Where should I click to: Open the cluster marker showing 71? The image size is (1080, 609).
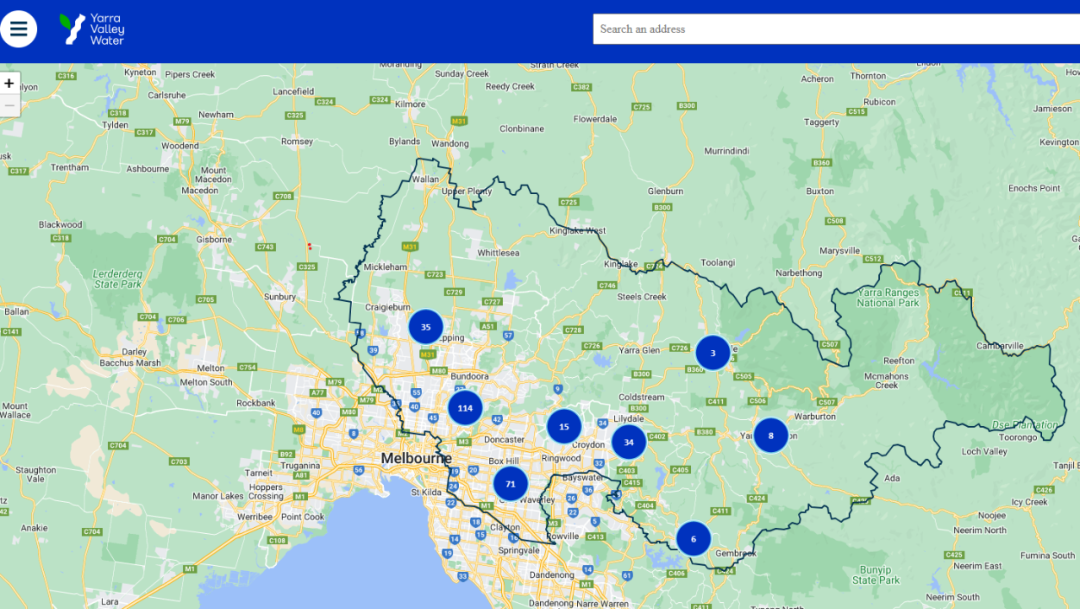click(510, 484)
